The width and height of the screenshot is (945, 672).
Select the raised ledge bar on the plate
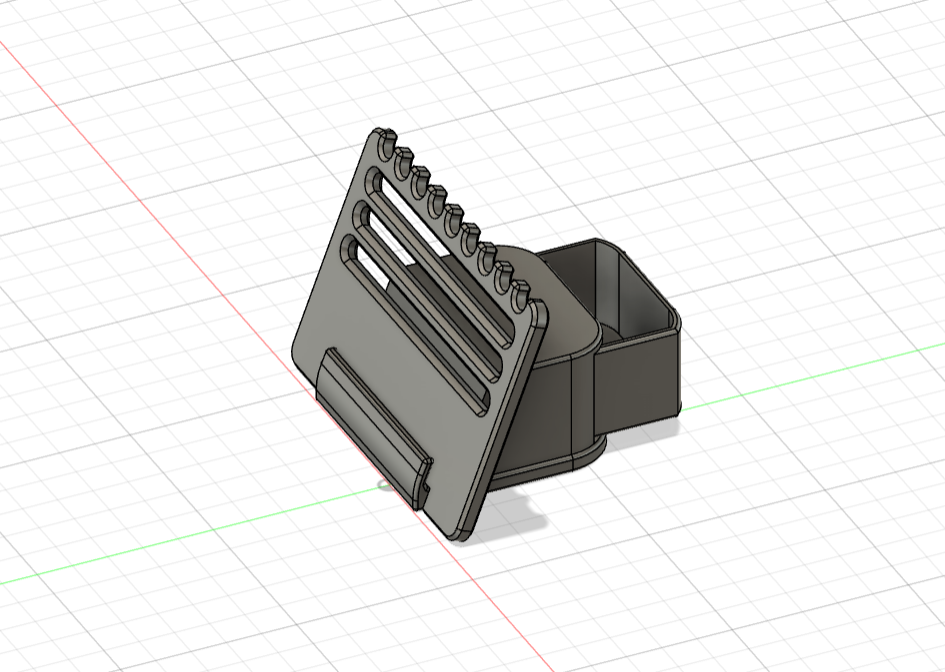372,420
